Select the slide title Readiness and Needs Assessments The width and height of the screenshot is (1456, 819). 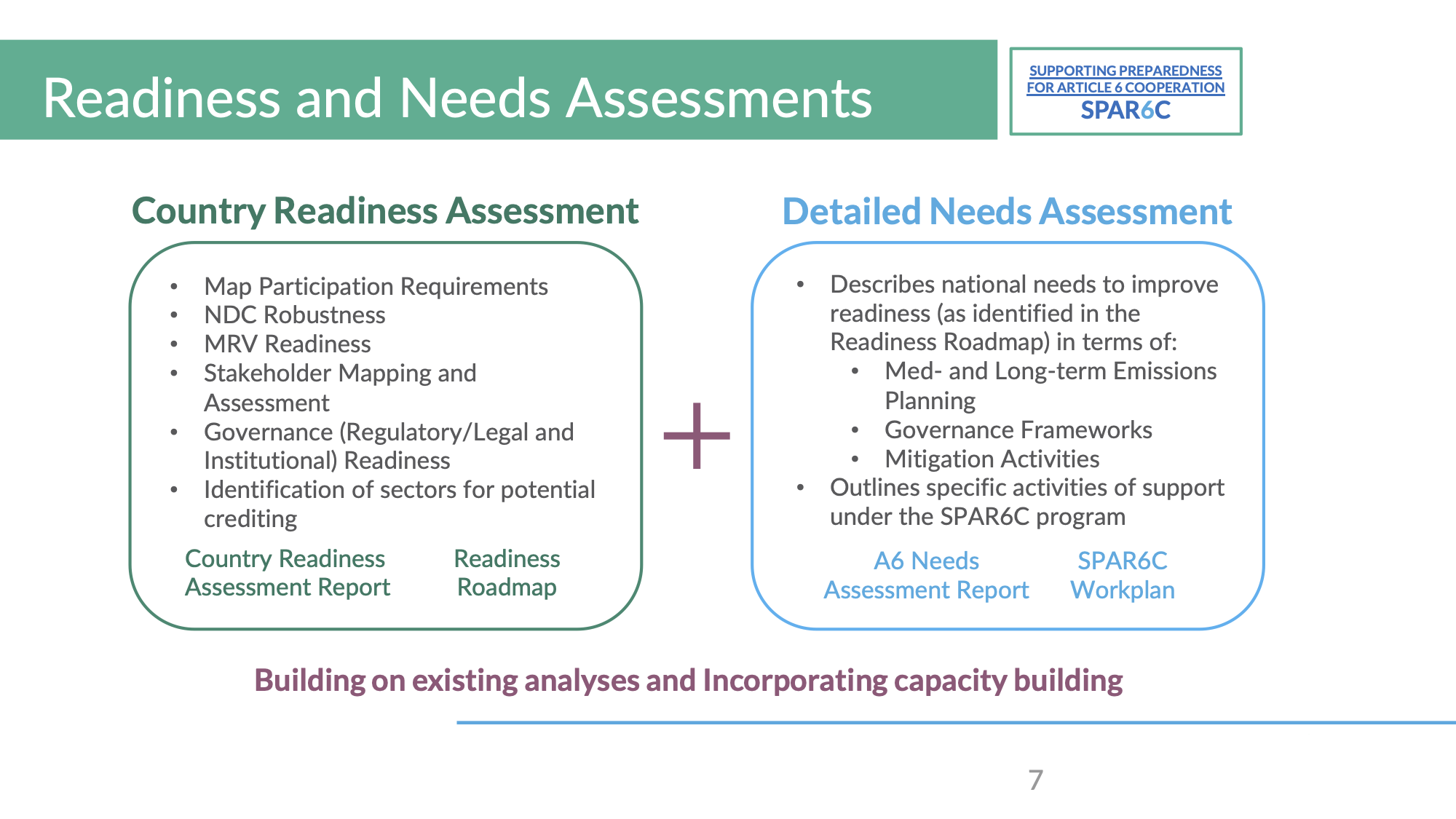point(457,98)
